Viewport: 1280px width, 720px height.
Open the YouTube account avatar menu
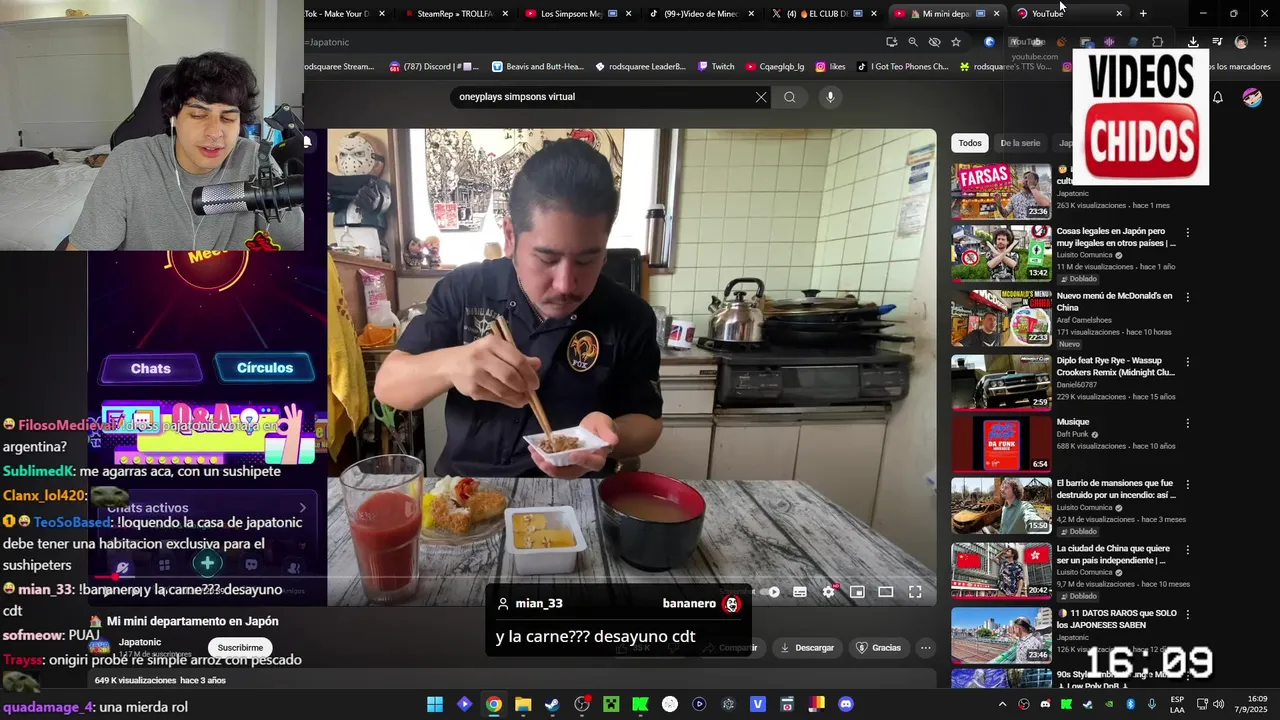coord(1252,97)
